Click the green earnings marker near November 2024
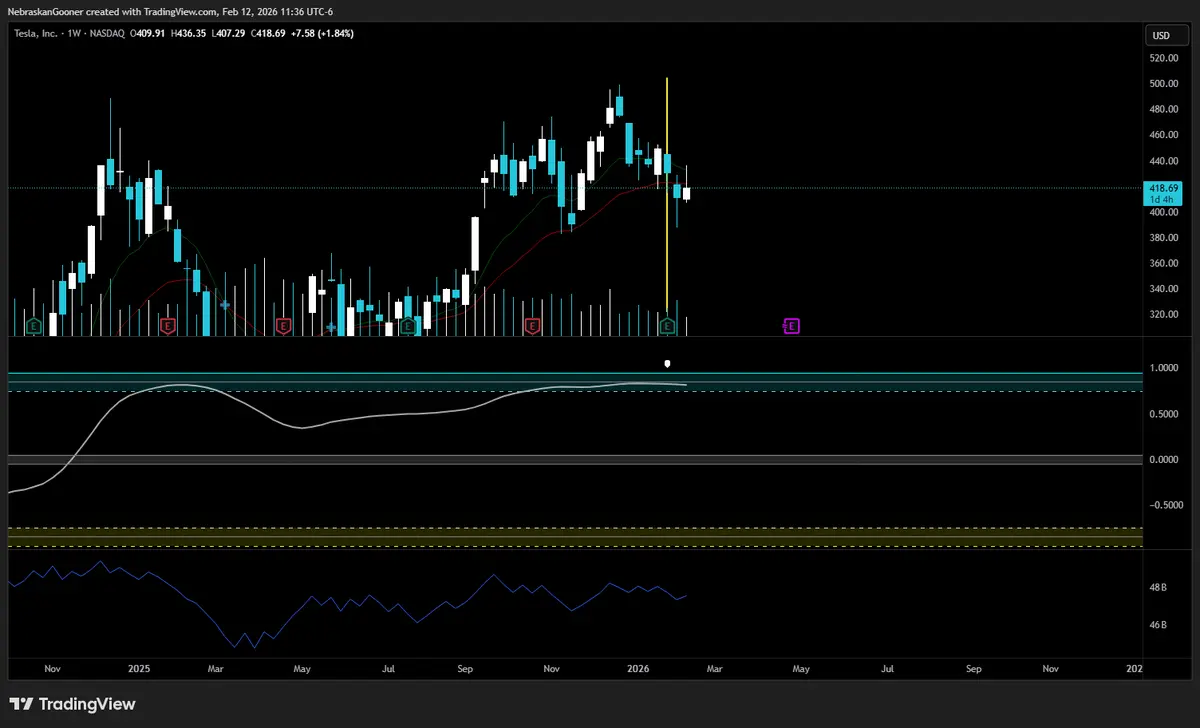Screen dimensions: 1200x728 click(x=33, y=326)
